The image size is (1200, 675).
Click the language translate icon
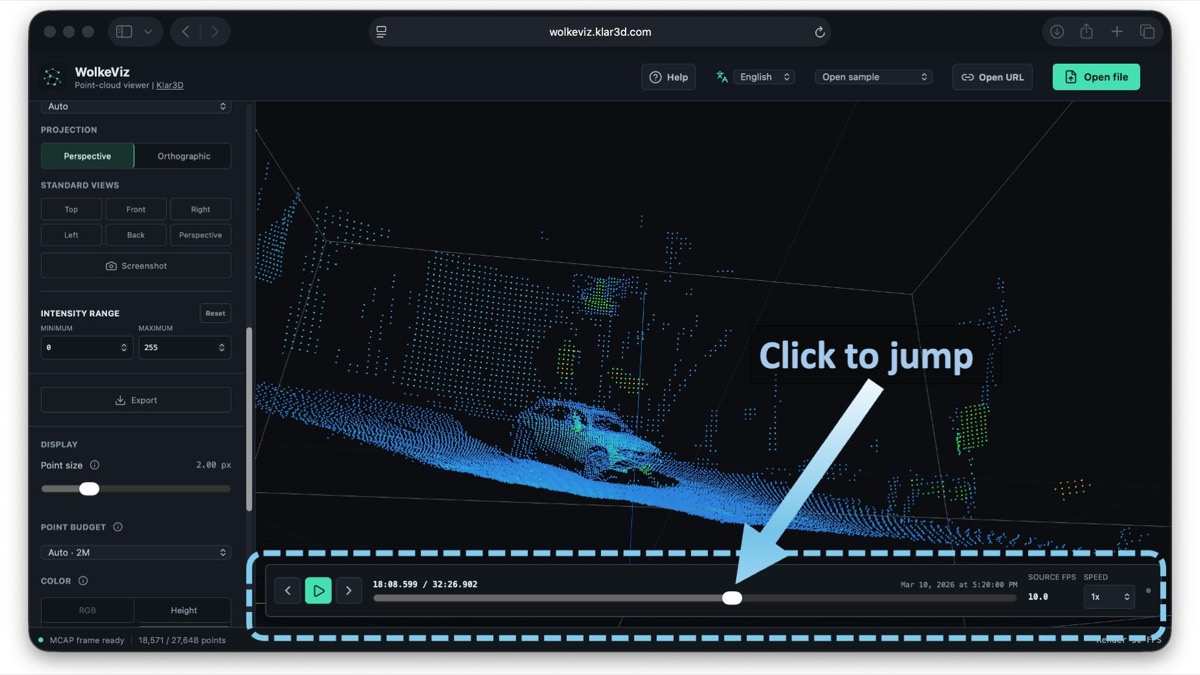pos(722,77)
